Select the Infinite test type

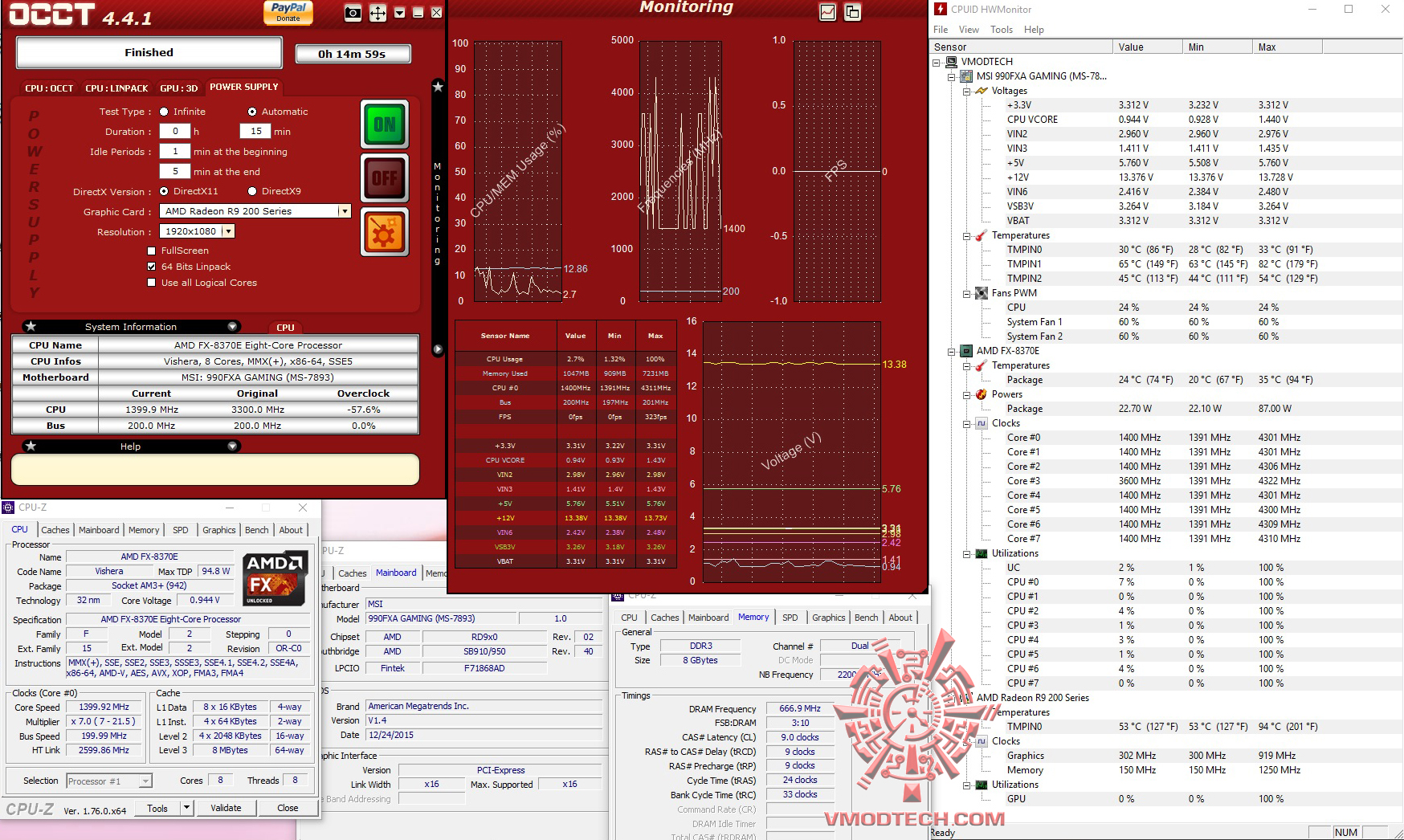point(164,112)
